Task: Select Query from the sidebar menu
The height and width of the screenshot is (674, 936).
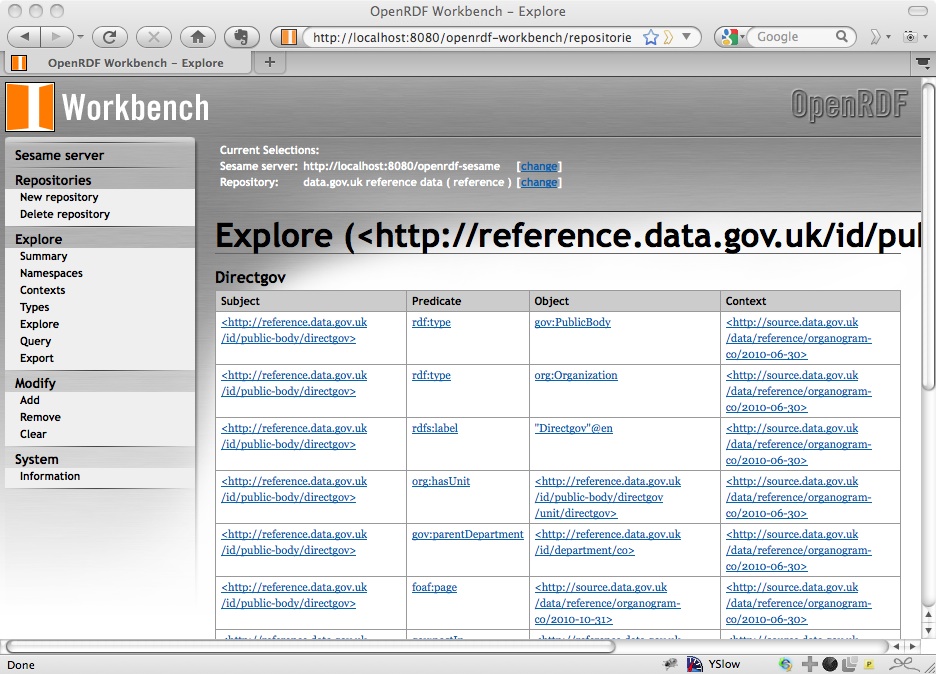Action: tap(35, 341)
